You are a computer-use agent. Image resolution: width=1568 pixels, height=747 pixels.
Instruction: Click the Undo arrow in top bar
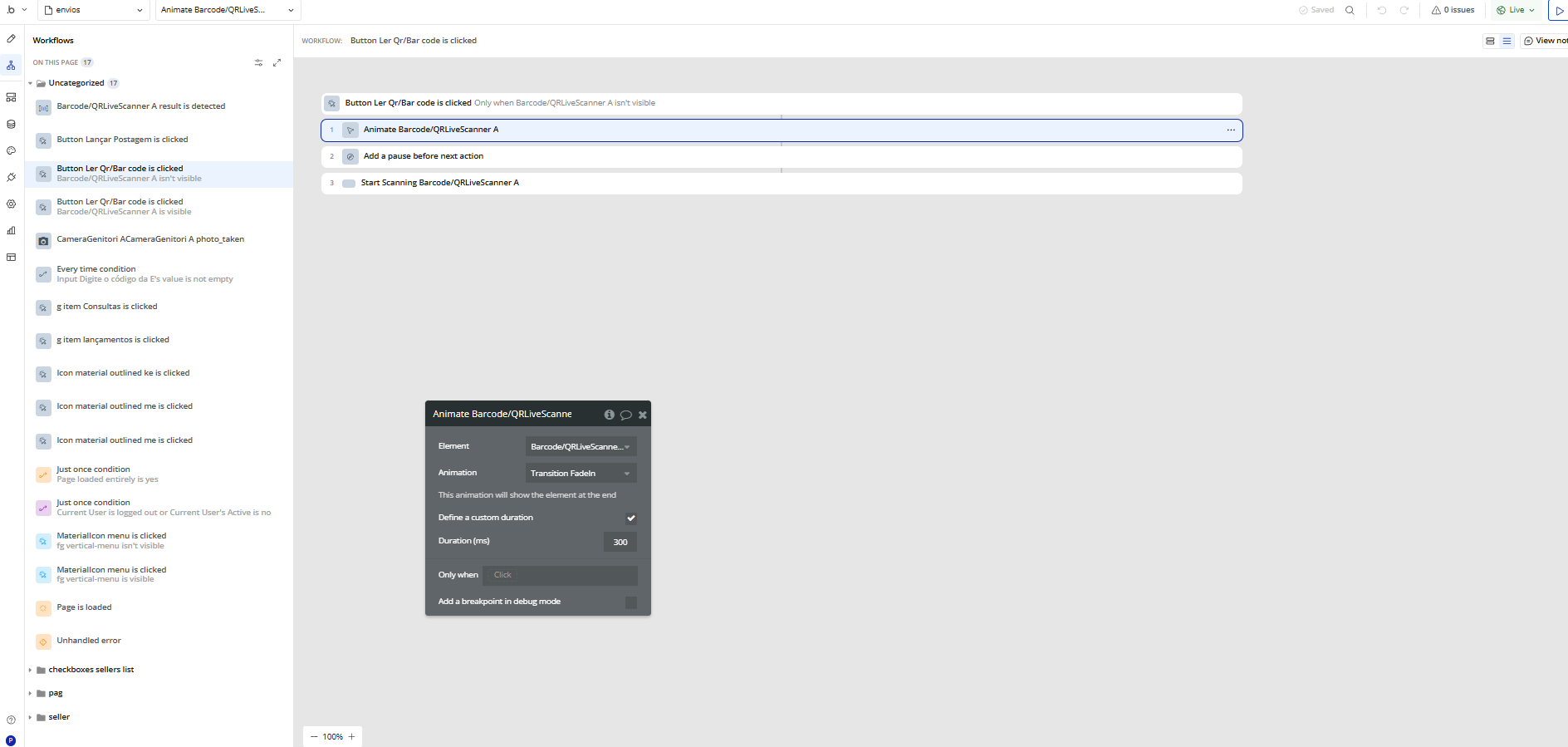pyautogui.click(x=1381, y=10)
